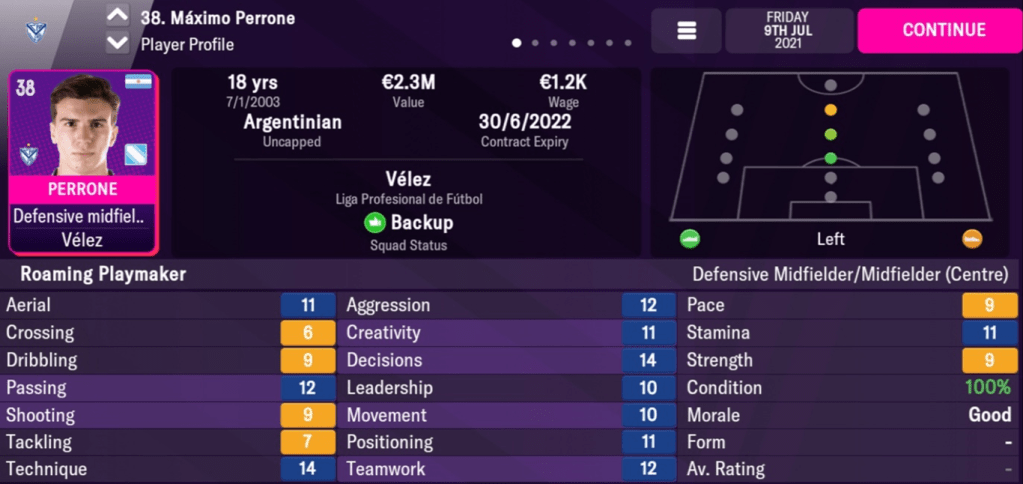
Task: Select the last page indicator dot
Action: pyautogui.click(x=627, y=43)
